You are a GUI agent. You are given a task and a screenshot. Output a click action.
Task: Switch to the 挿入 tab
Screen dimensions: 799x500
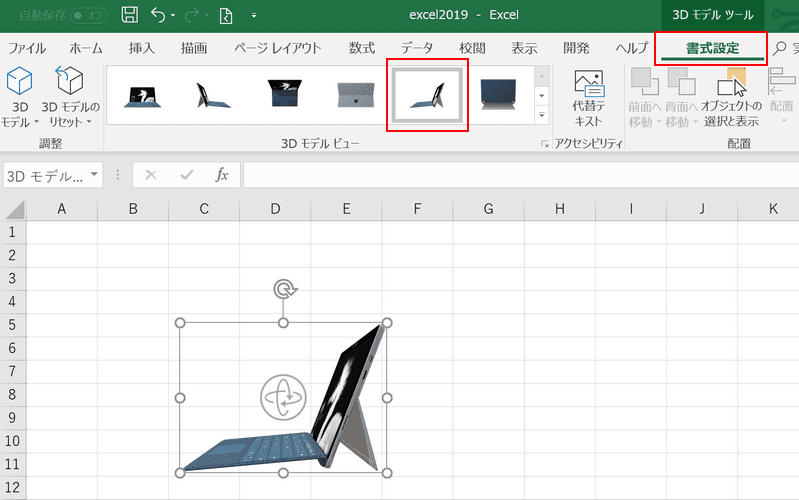141,48
